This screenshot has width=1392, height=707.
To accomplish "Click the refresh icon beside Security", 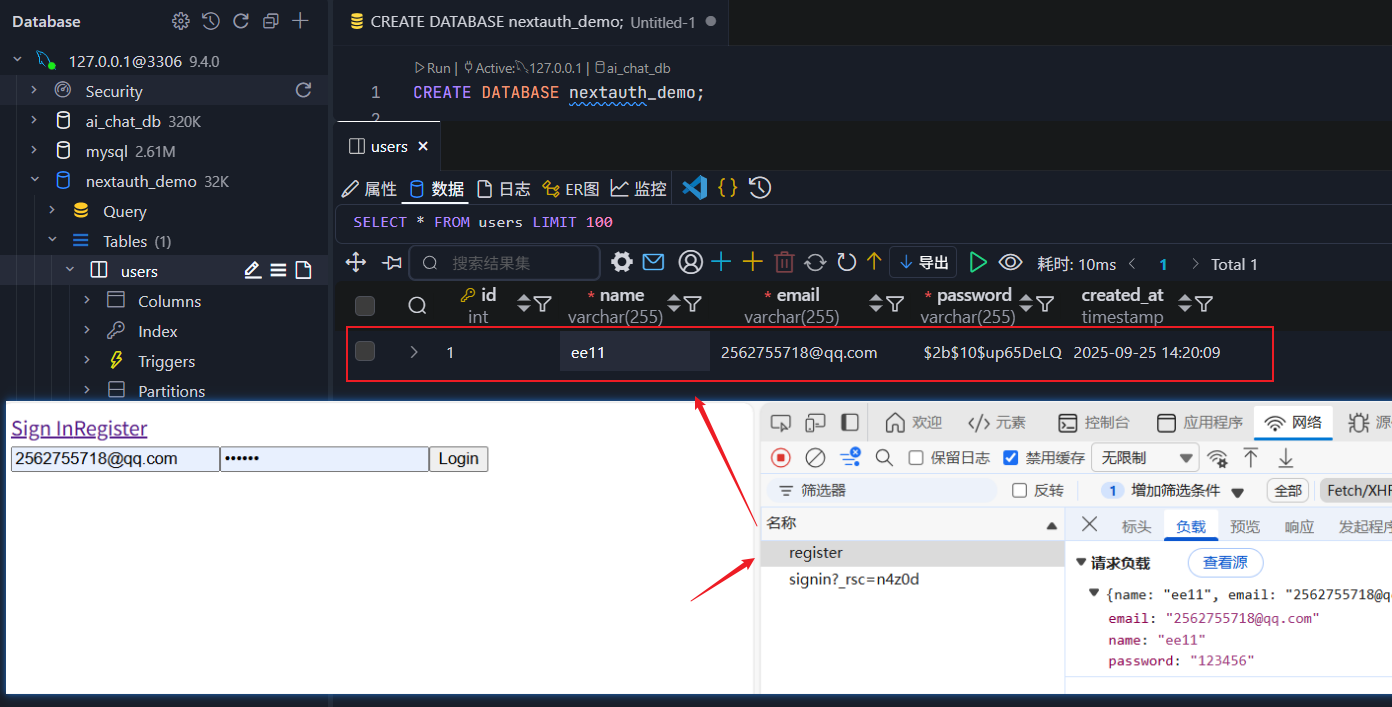I will tap(303, 90).
